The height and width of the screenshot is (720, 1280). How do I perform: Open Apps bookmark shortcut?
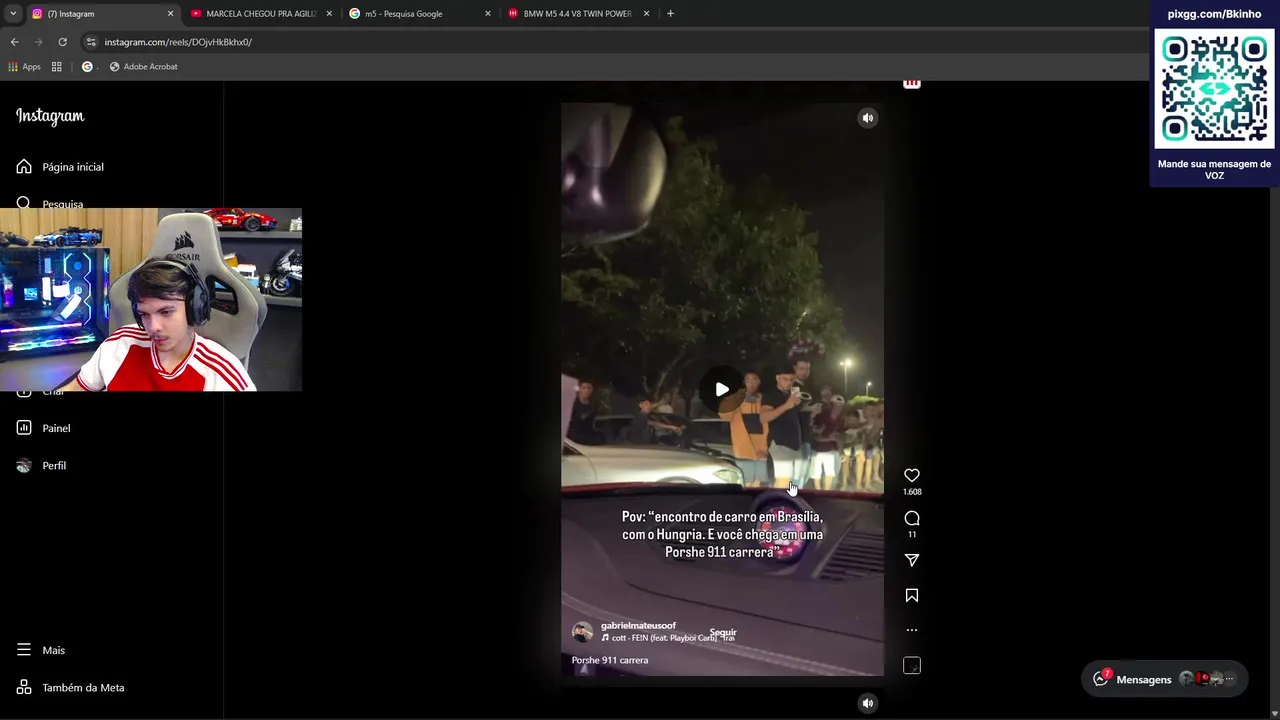(x=25, y=67)
